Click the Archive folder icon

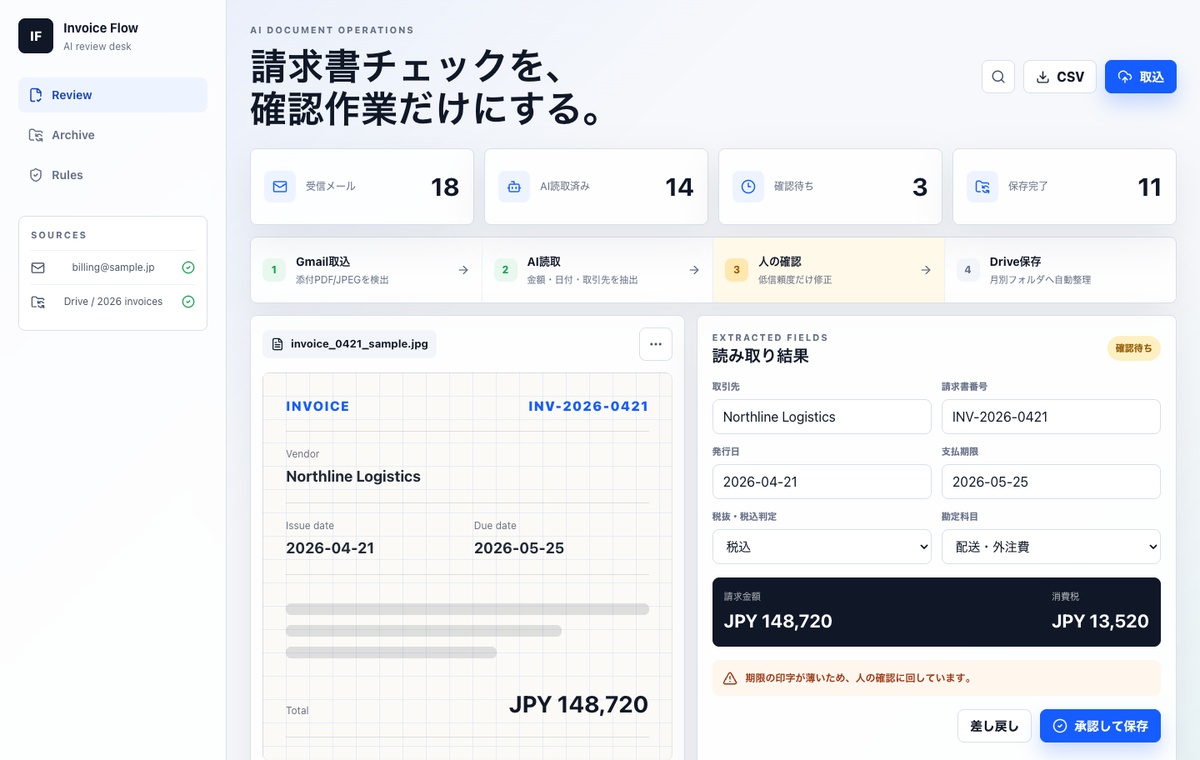(x=36, y=135)
